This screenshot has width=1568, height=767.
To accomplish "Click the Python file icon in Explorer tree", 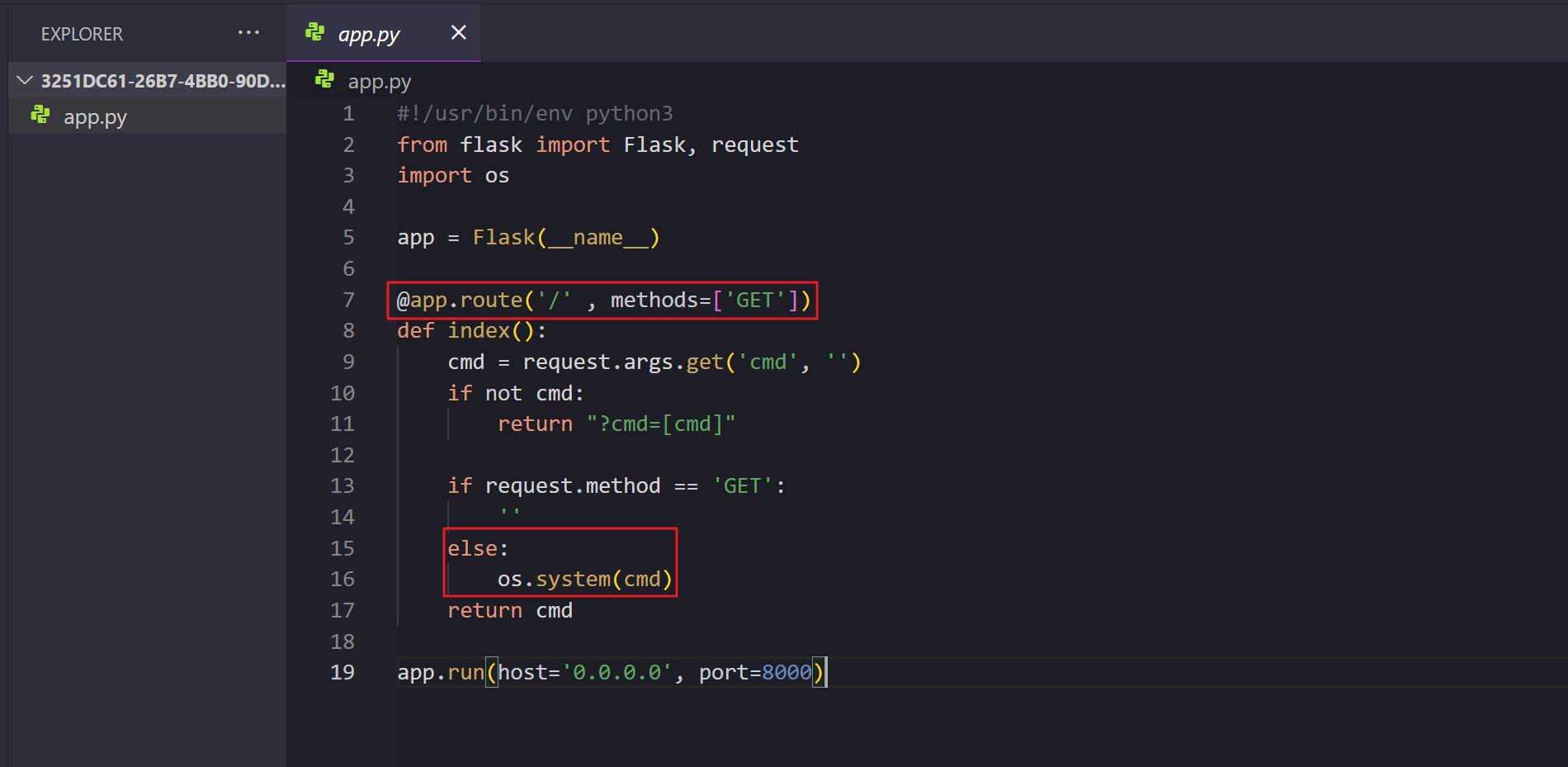I will 40,116.
